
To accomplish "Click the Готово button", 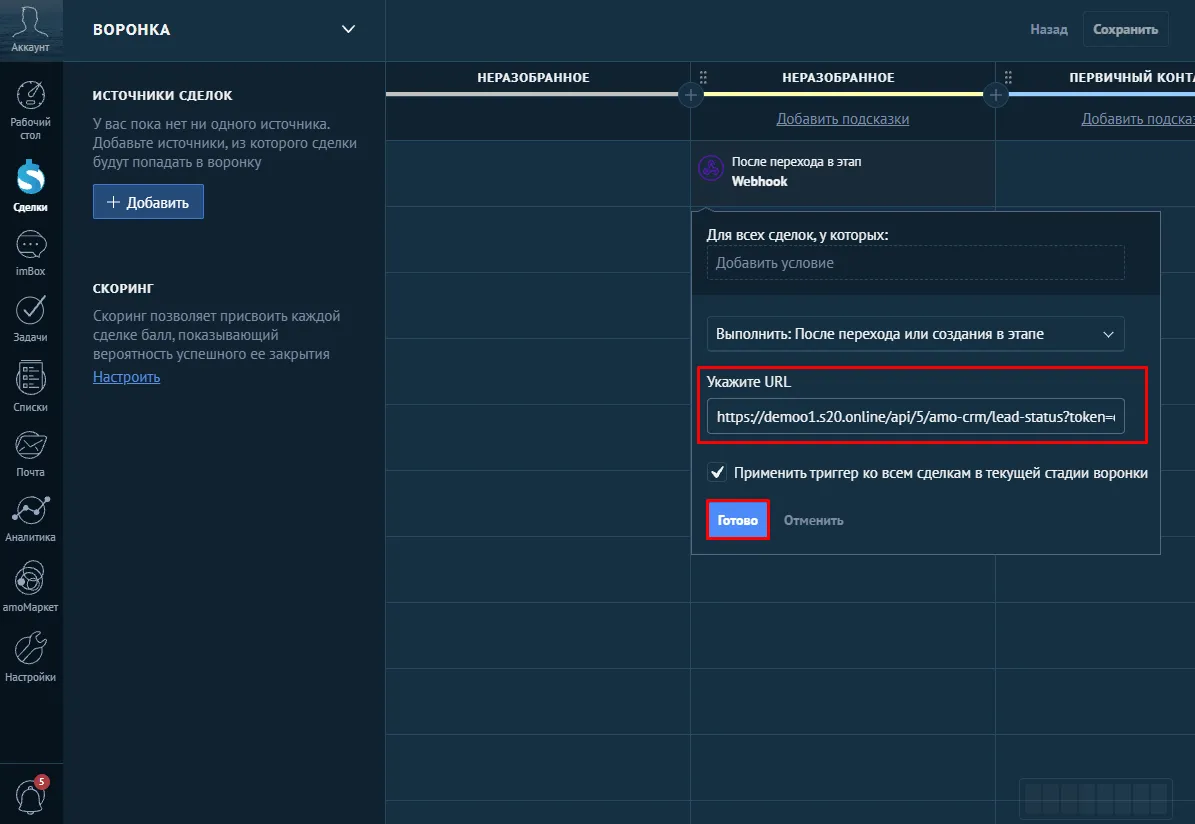I will [738, 520].
